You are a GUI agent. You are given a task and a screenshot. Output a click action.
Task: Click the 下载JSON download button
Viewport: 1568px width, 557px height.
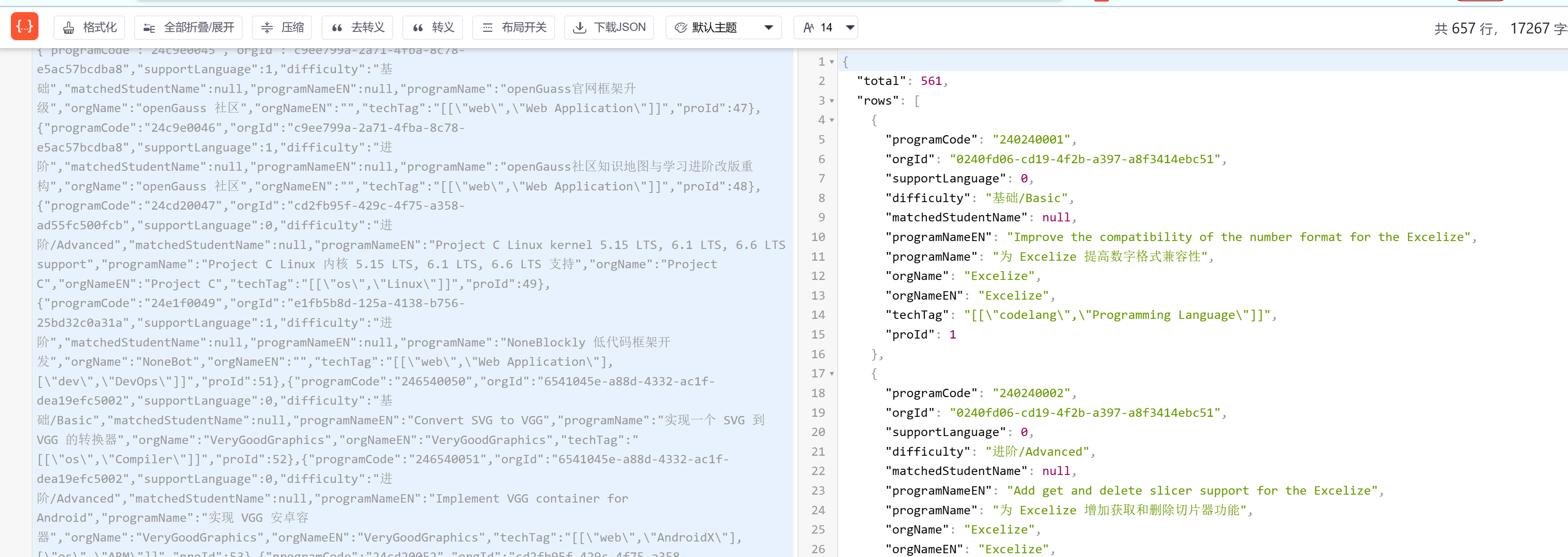pyautogui.click(x=609, y=27)
